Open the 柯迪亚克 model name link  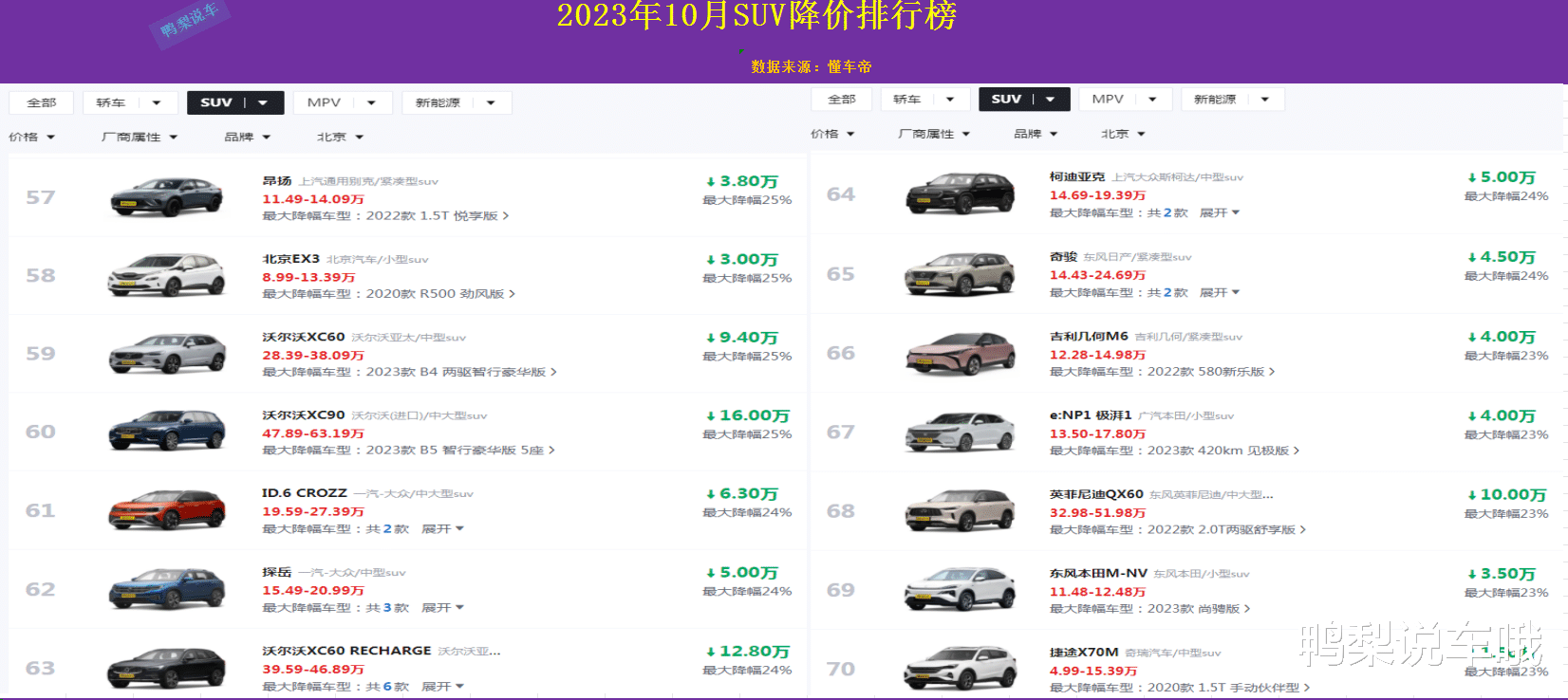click(x=1077, y=177)
